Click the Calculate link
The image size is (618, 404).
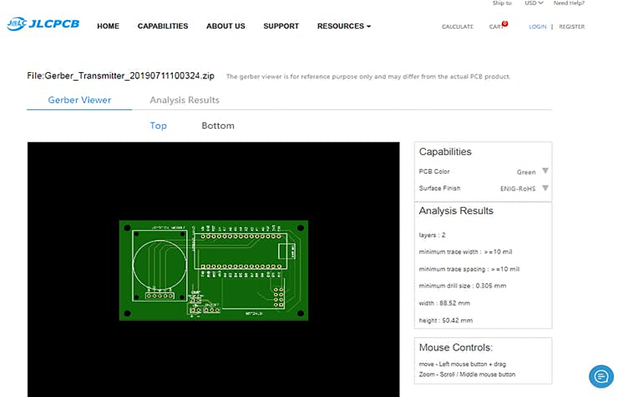[458, 26]
